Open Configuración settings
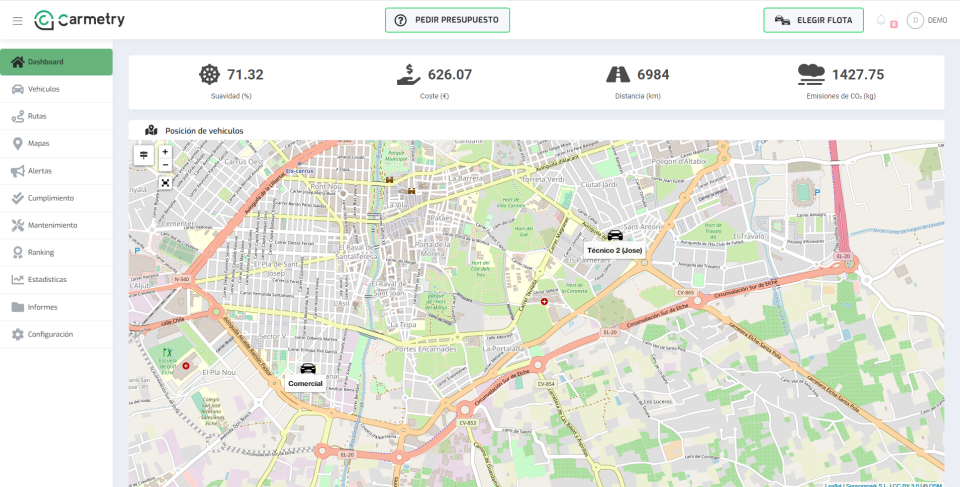 click(x=56, y=334)
